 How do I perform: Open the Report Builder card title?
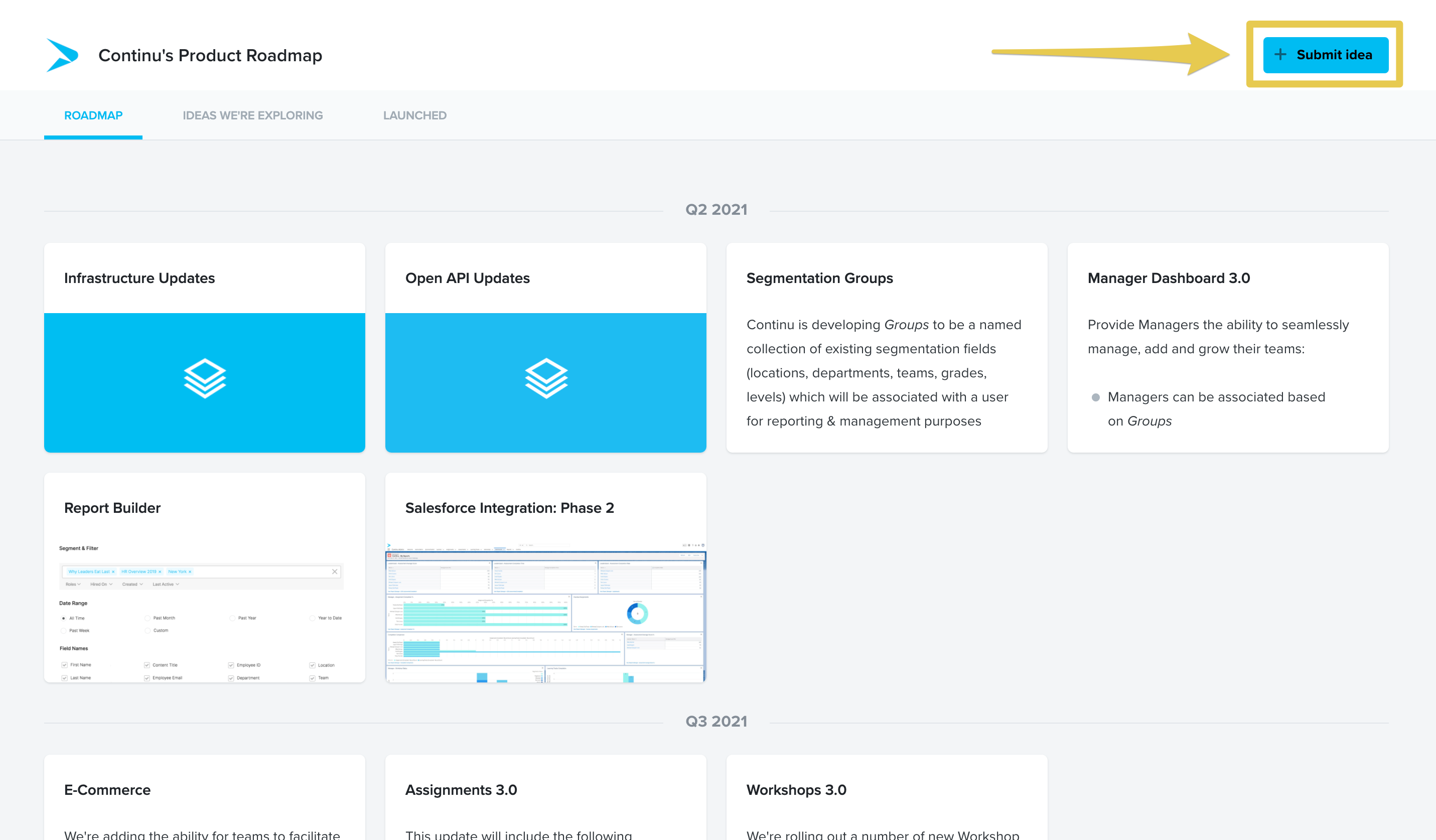pyautogui.click(x=112, y=508)
